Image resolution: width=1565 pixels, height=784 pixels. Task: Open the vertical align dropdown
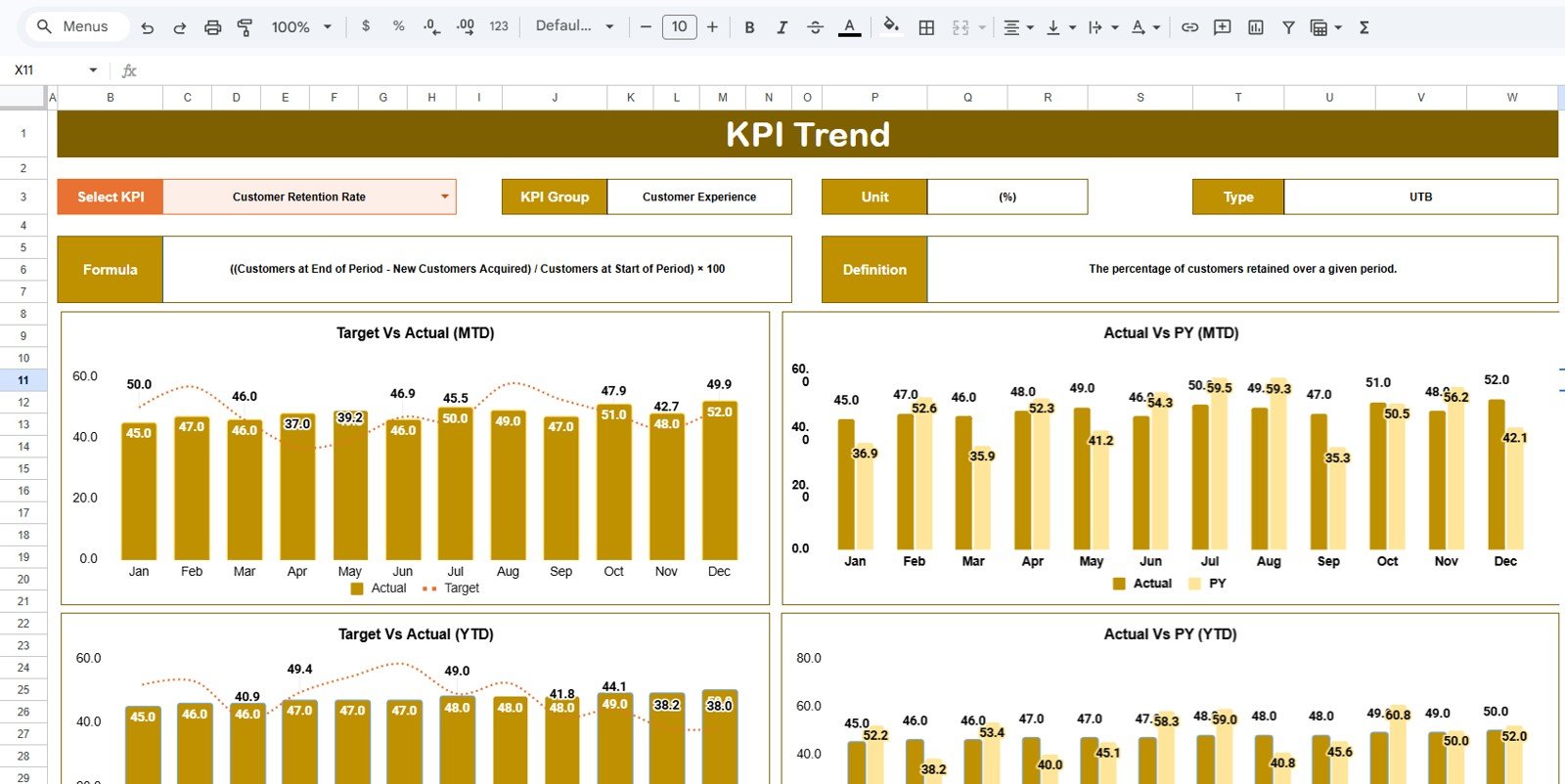click(1060, 27)
